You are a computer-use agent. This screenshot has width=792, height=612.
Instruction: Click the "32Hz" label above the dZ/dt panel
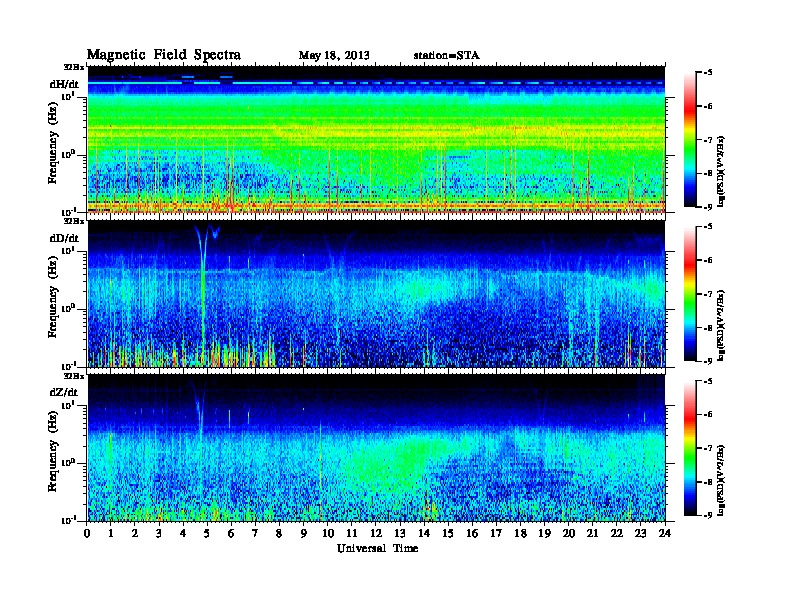click(x=74, y=376)
